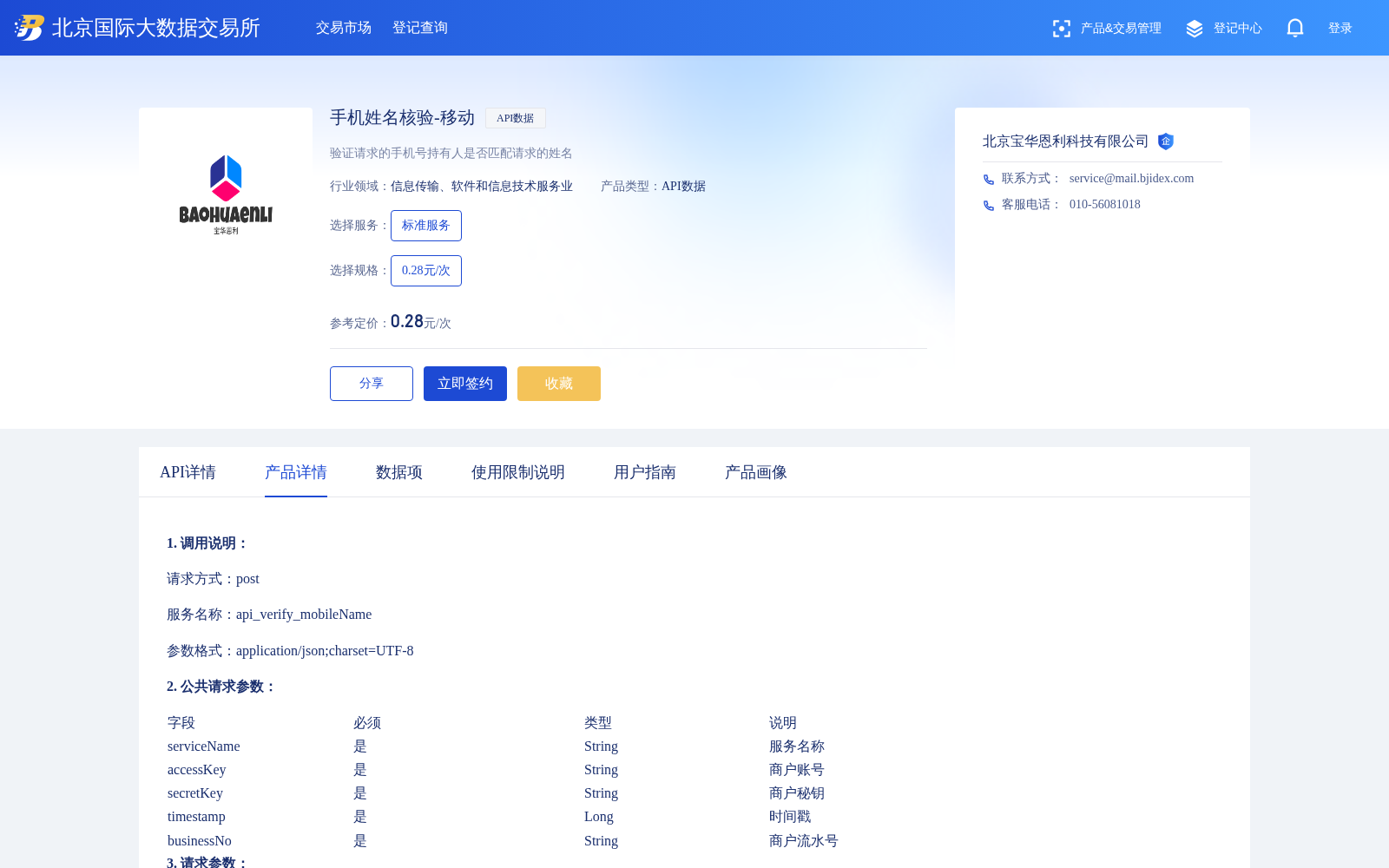Click the 立即签约 button
The image size is (1389, 868).
pos(465,384)
